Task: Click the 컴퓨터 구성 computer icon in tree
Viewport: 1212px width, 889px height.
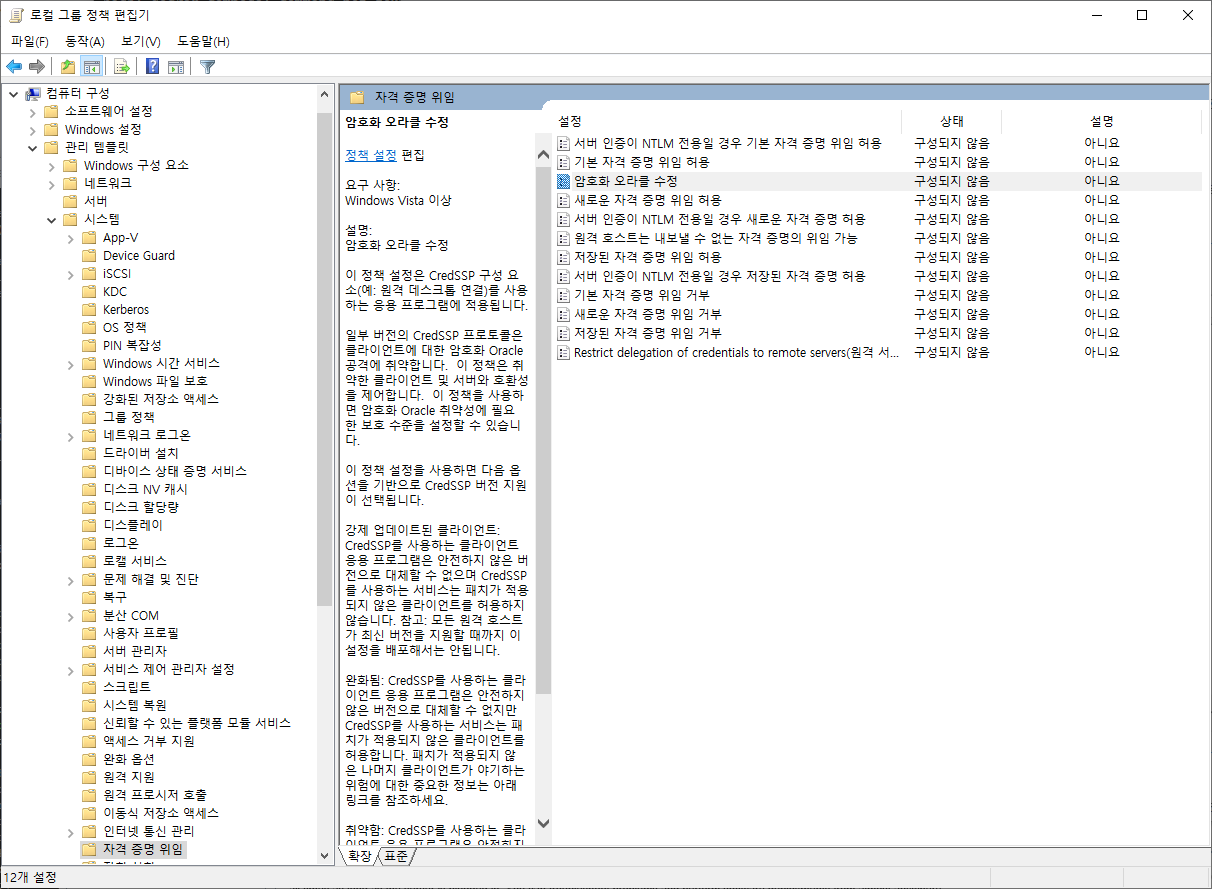Action: (33, 93)
